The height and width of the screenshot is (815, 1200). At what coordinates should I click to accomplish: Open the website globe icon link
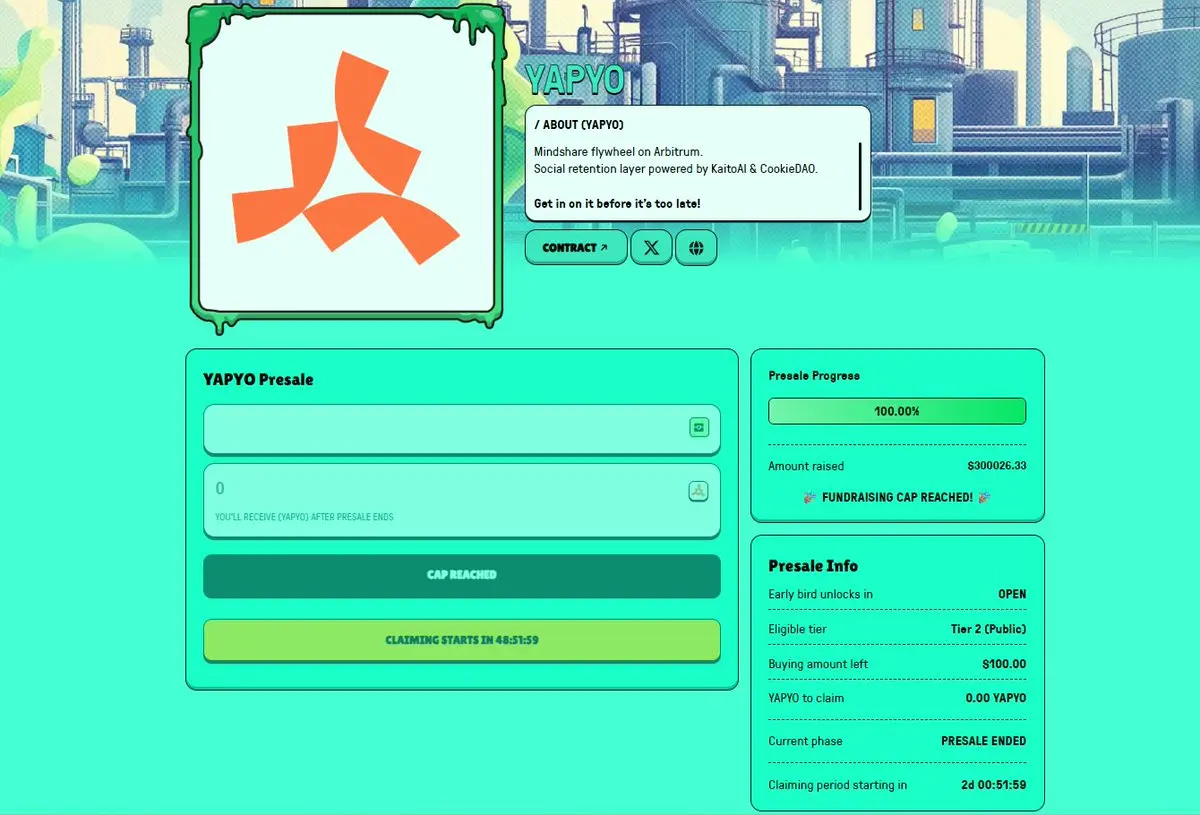click(696, 247)
